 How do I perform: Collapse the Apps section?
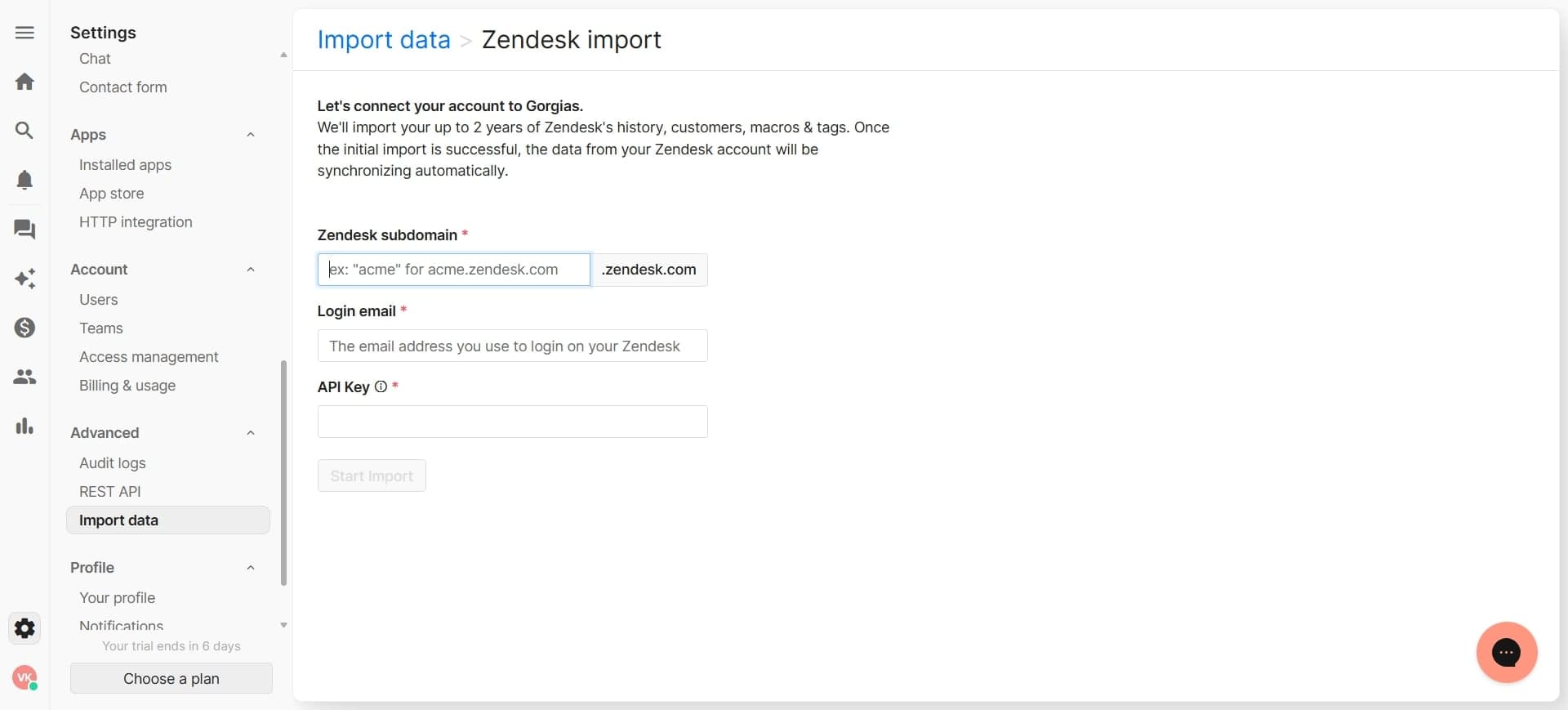point(251,135)
